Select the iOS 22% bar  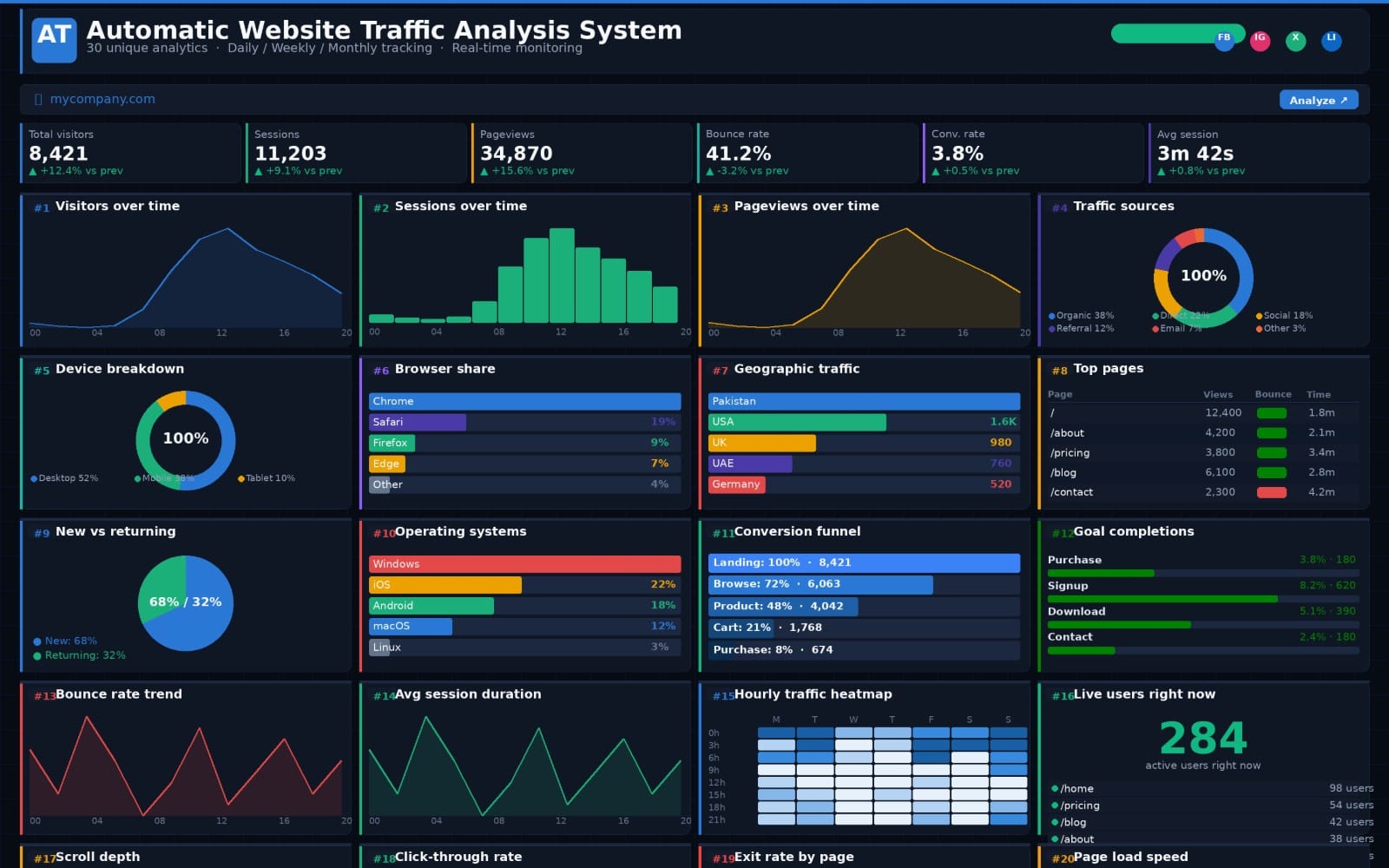524,584
